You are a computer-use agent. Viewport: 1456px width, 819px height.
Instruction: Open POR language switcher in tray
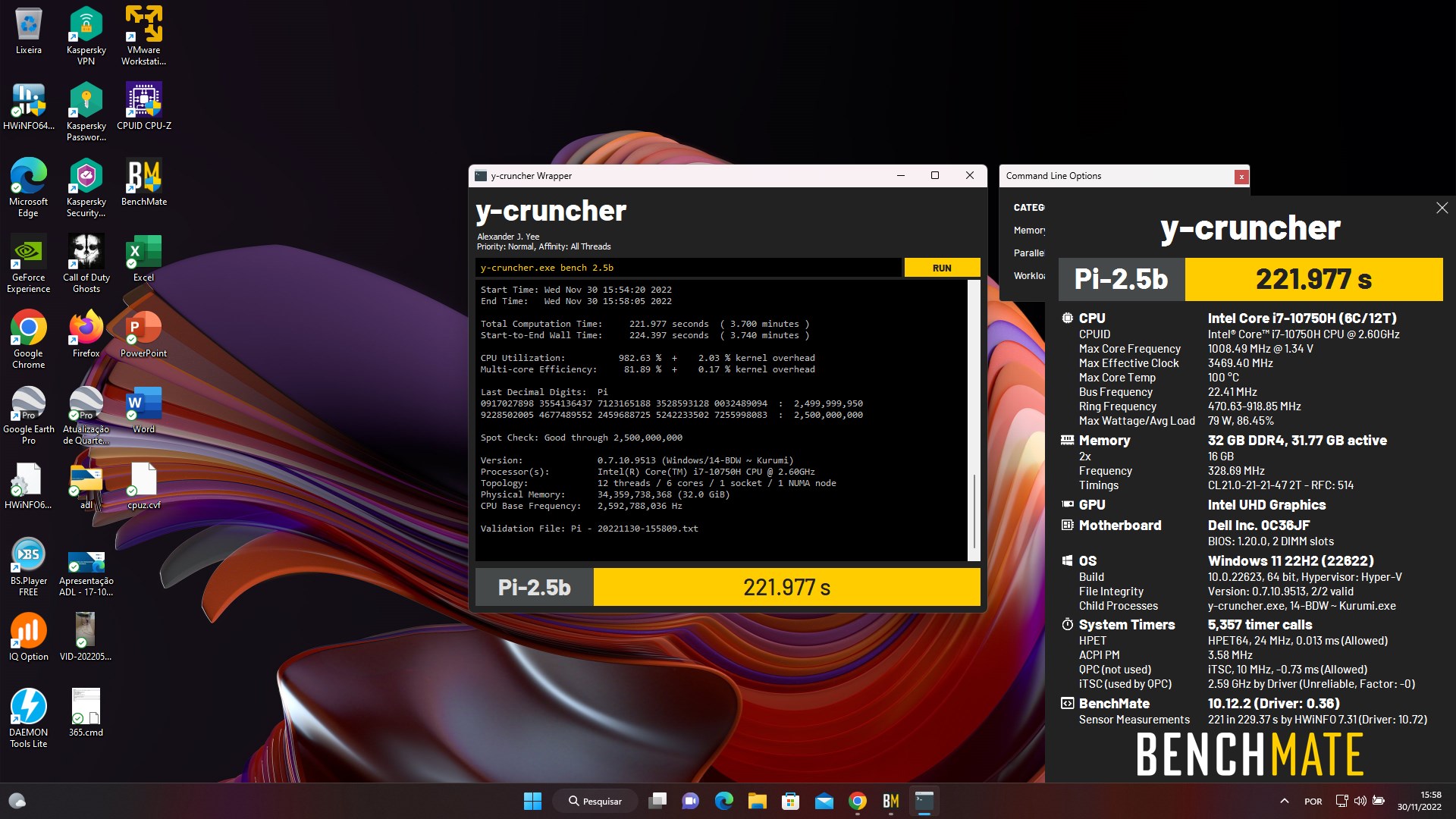point(1313,801)
